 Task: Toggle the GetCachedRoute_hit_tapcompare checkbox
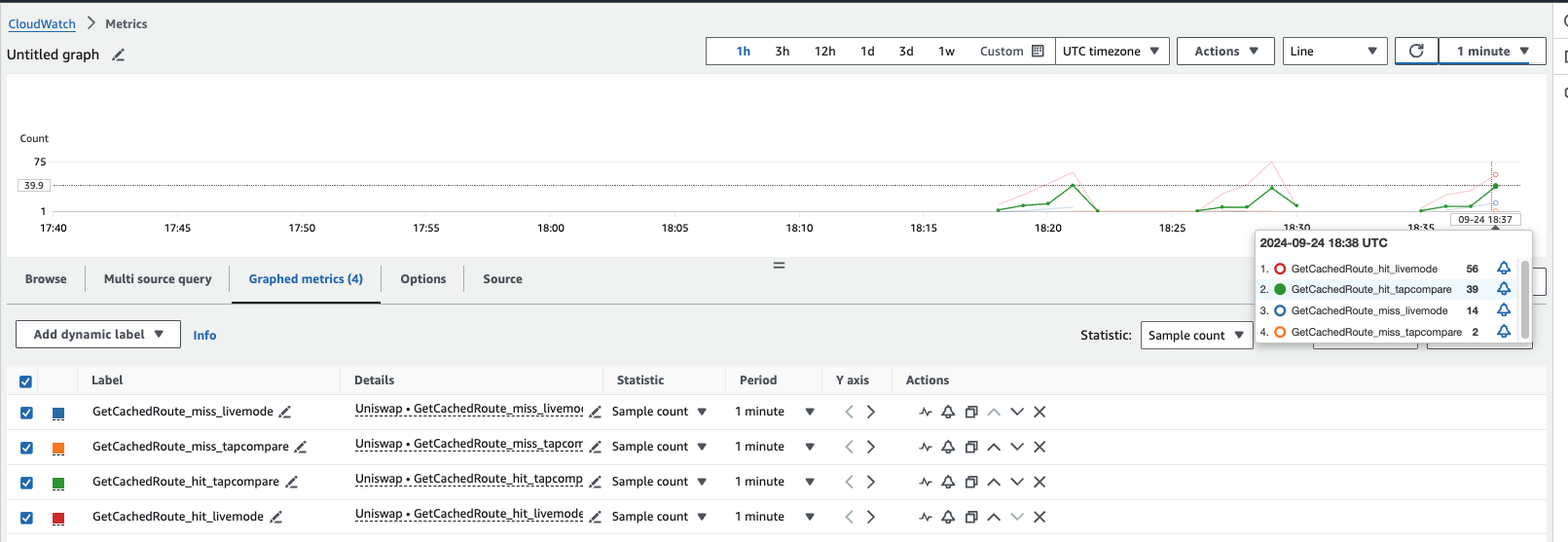click(x=26, y=484)
